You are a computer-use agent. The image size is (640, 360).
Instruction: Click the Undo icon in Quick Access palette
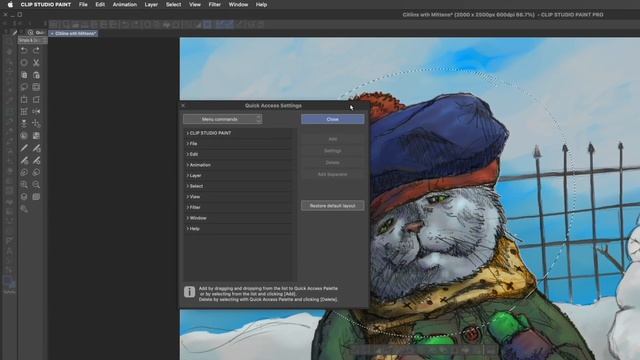click(x=24, y=51)
